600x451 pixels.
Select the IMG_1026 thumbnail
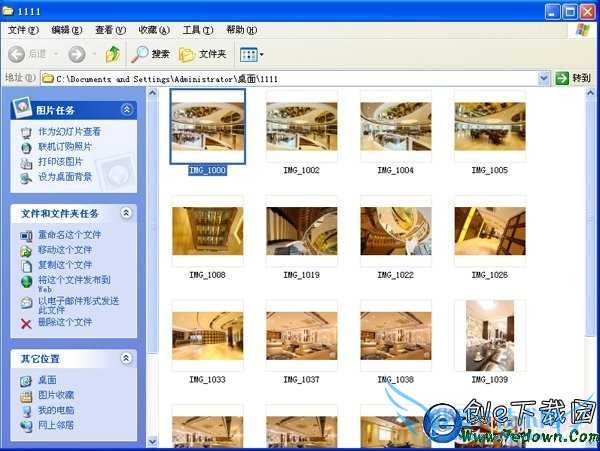(x=490, y=231)
